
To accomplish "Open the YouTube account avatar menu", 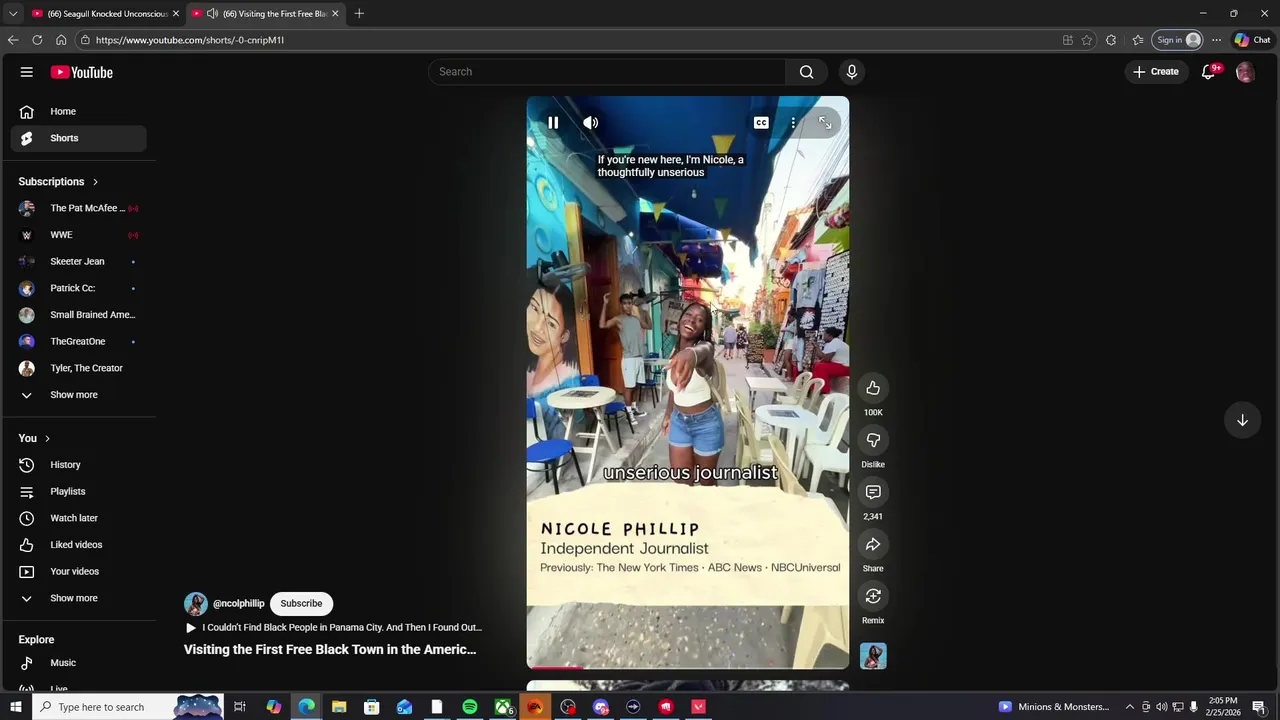I will (x=1245, y=72).
